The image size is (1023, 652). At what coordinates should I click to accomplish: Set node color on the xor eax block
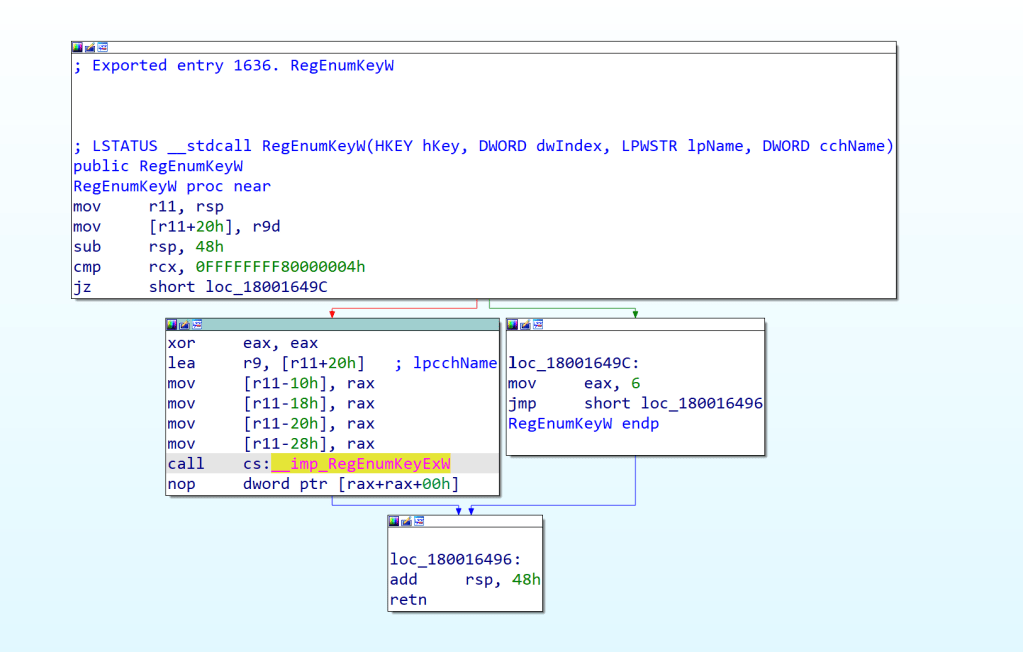pos(172,324)
